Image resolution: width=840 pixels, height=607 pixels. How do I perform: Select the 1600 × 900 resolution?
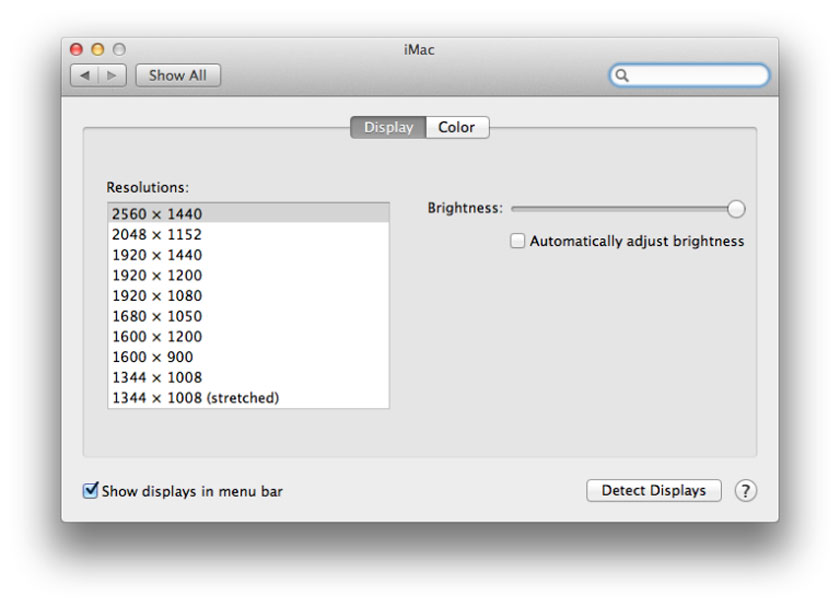pos(153,356)
